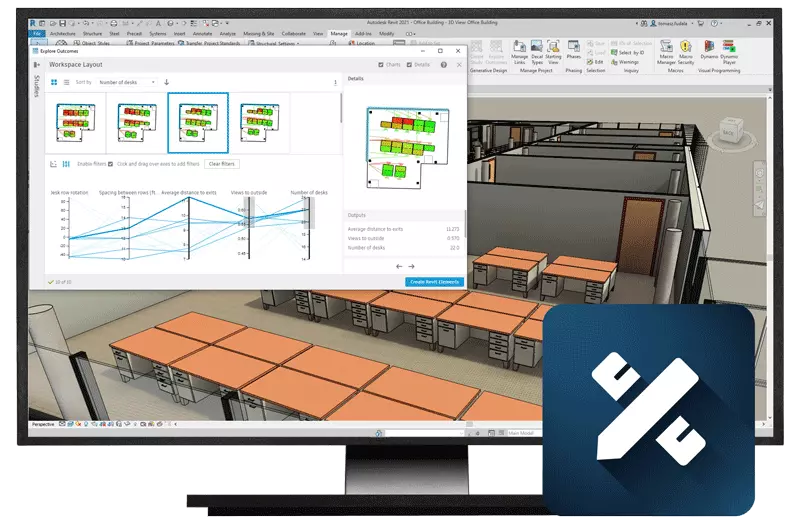Switch to the Massing & Site tab
Image resolution: width=800 pixels, height=530 pixels.
pos(259,34)
